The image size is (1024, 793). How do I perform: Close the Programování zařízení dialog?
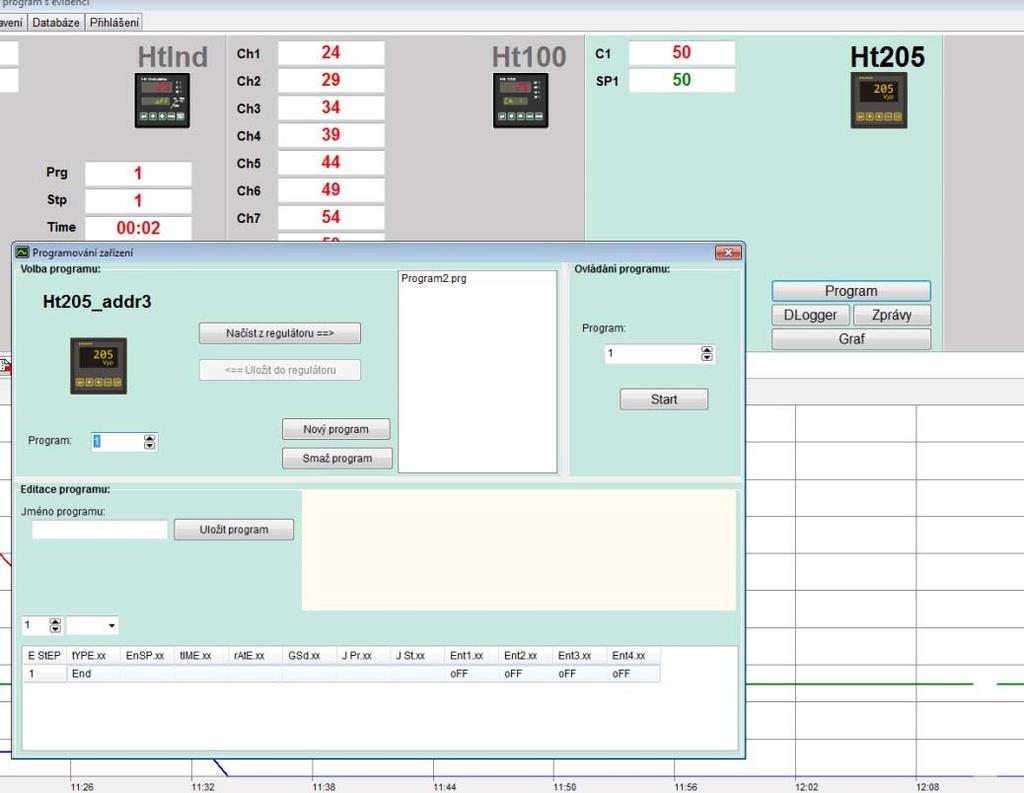point(728,252)
